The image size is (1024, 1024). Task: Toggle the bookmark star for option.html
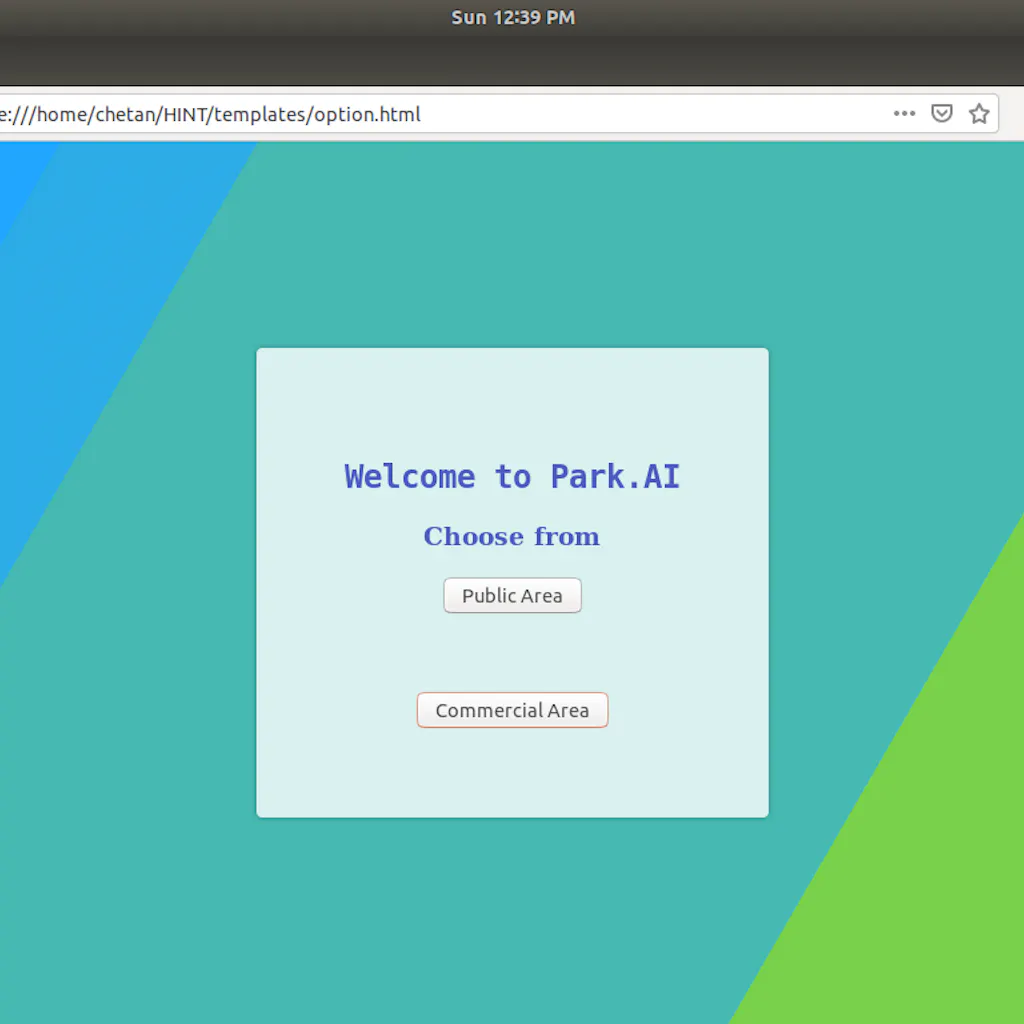click(978, 113)
